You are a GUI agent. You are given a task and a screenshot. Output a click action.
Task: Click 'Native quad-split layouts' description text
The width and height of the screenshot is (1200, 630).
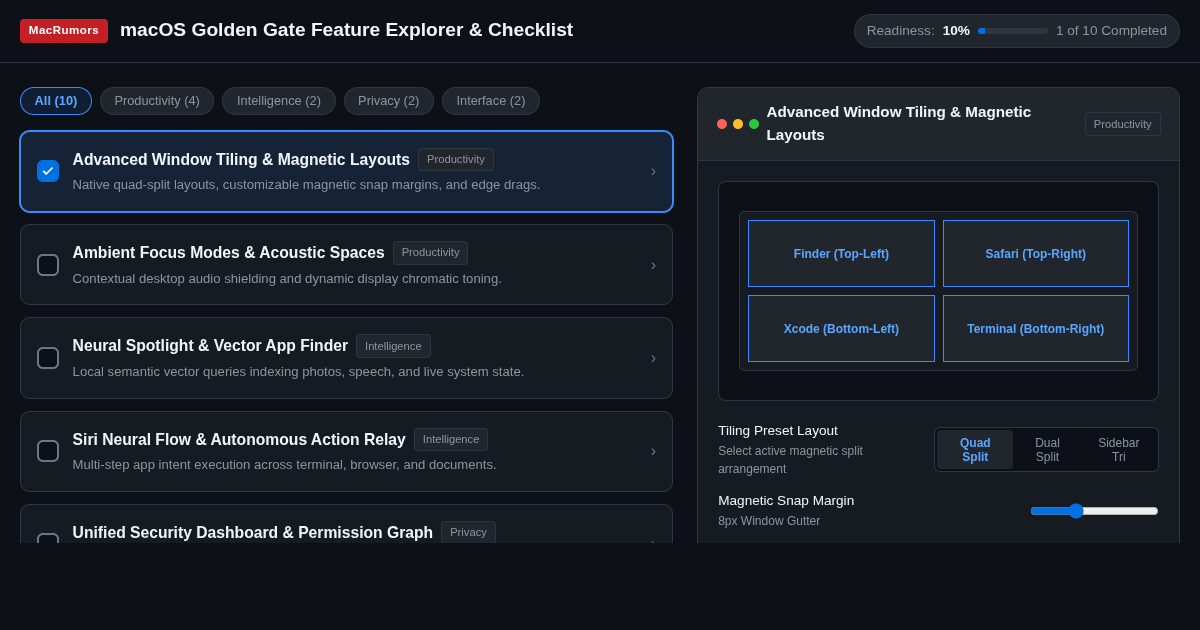coord(306,185)
